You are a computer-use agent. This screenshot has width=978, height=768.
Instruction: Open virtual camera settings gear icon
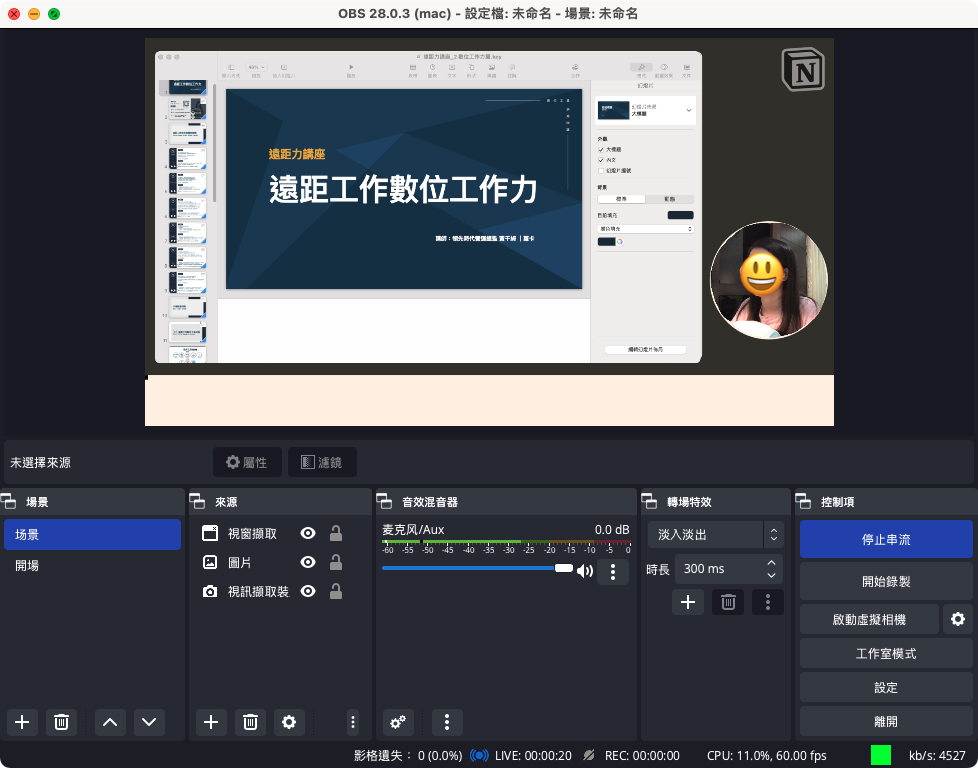click(958, 619)
